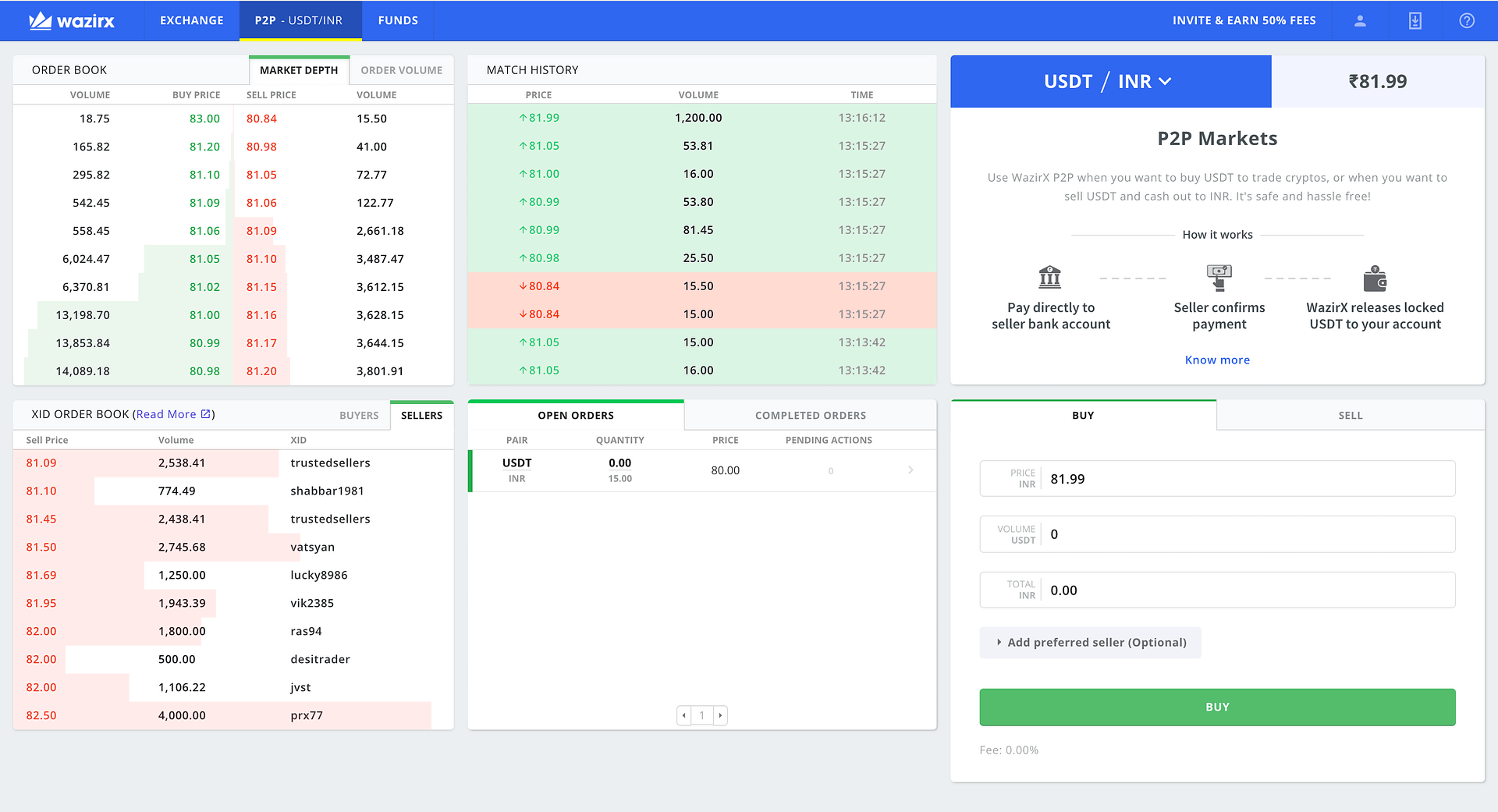Screen dimensions: 1498x812
Task: Click the ₹81.99 current price display
Action: tap(1377, 81)
